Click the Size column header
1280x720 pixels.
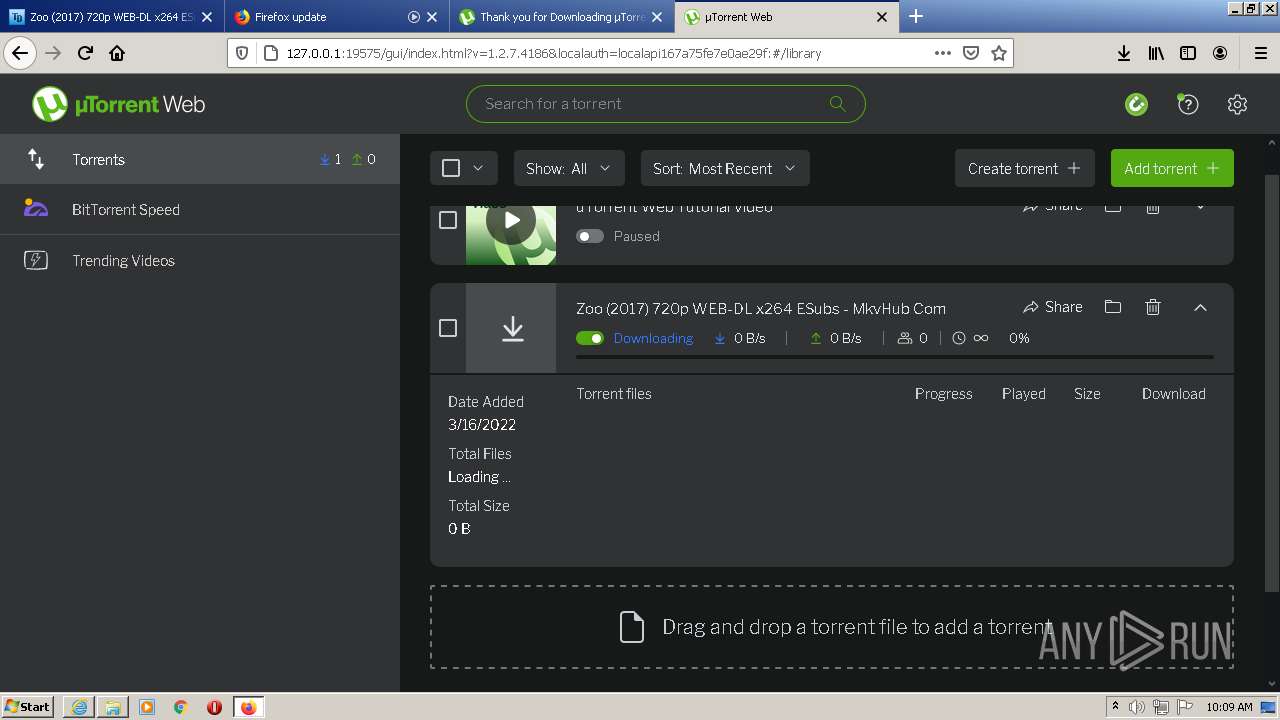(1087, 394)
